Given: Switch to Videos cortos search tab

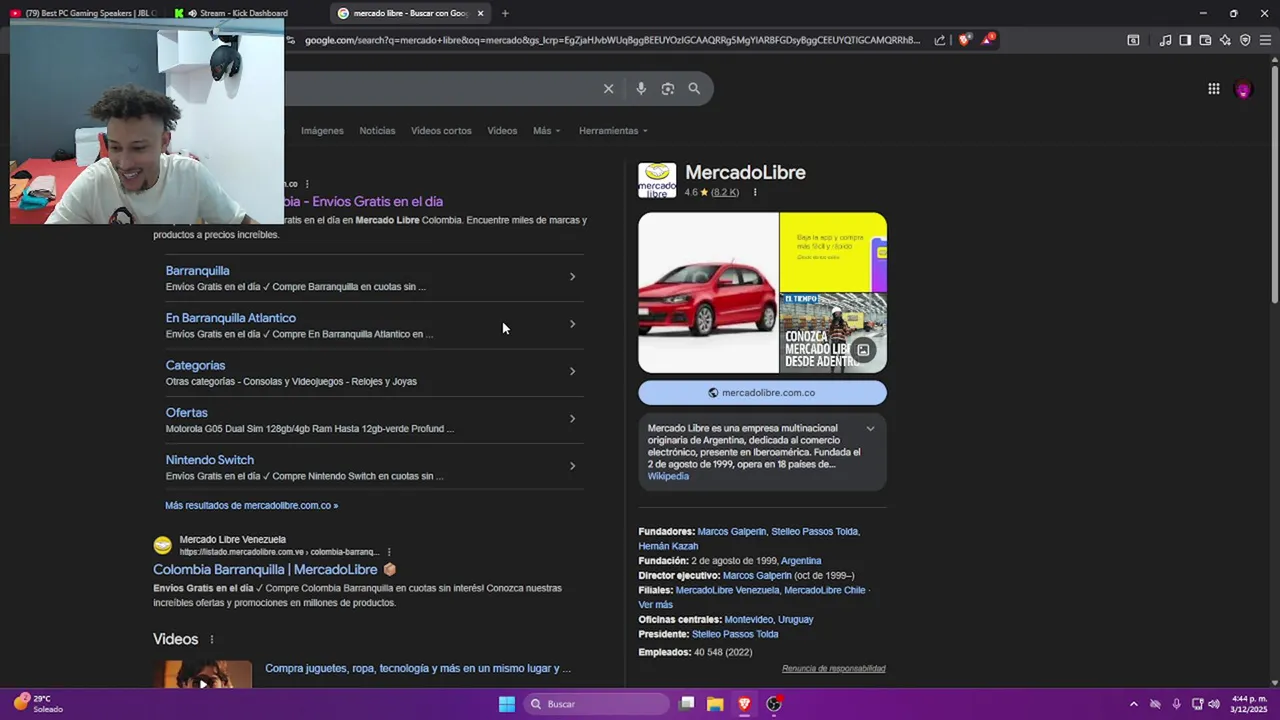Looking at the screenshot, I should [441, 131].
